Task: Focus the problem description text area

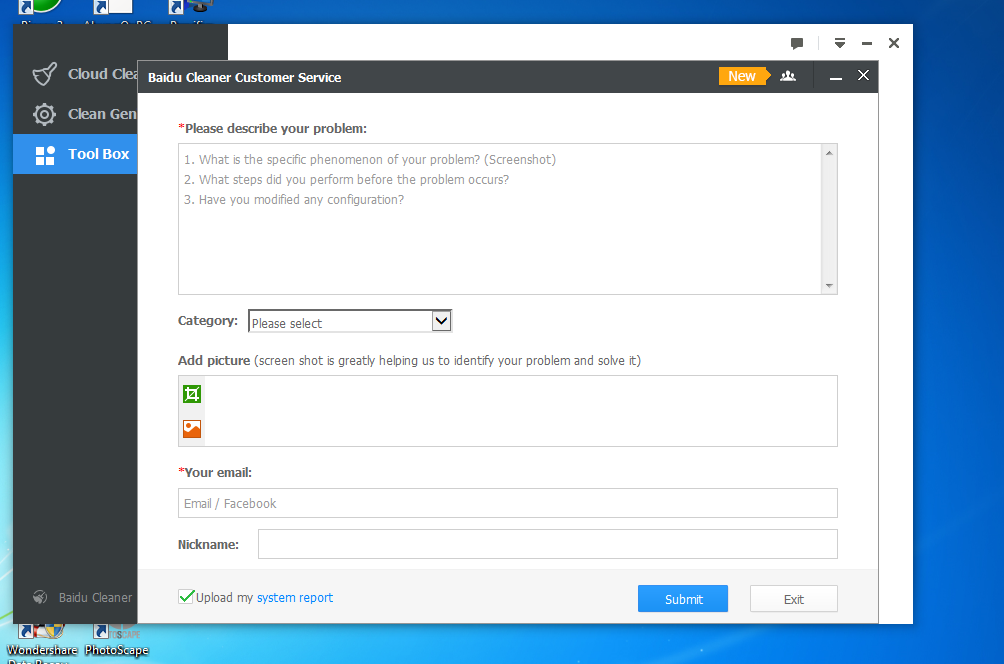Action: point(500,219)
